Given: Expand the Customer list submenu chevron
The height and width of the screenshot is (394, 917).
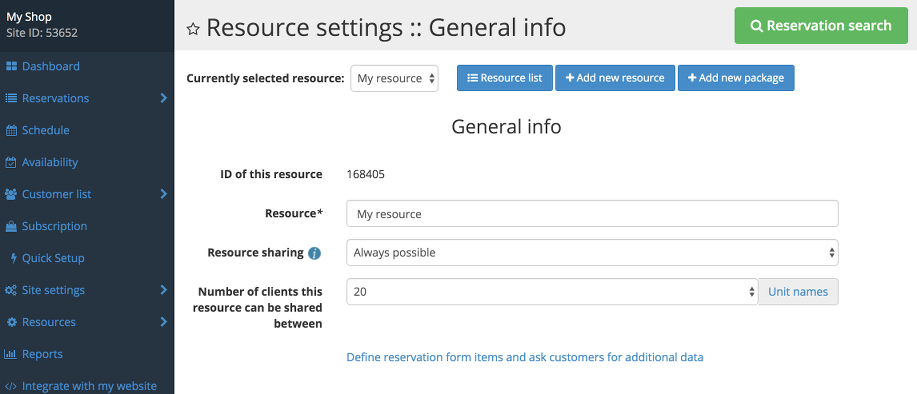Looking at the screenshot, I should [164, 194].
